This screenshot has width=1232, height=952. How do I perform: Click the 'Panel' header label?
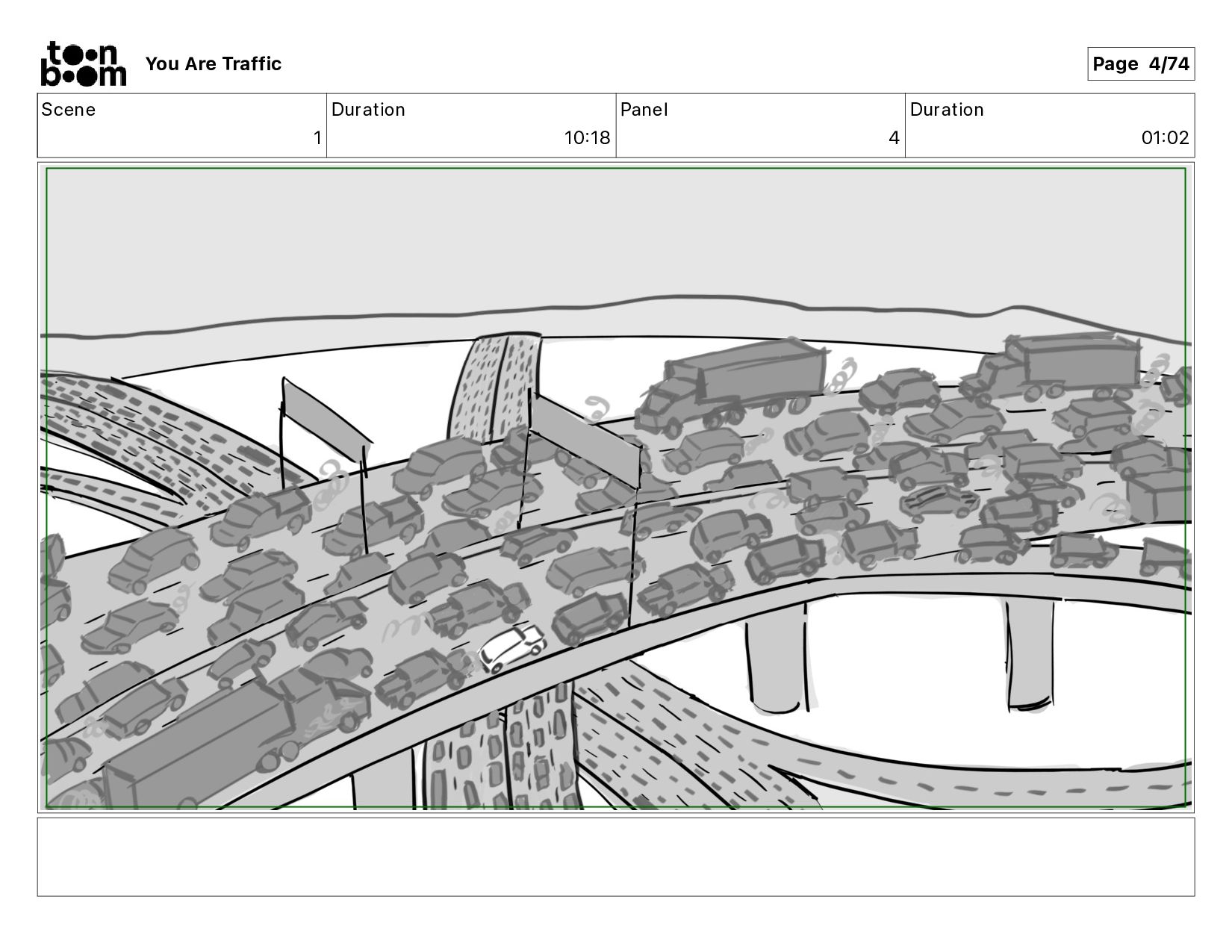pyautogui.click(x=644, y=110)
